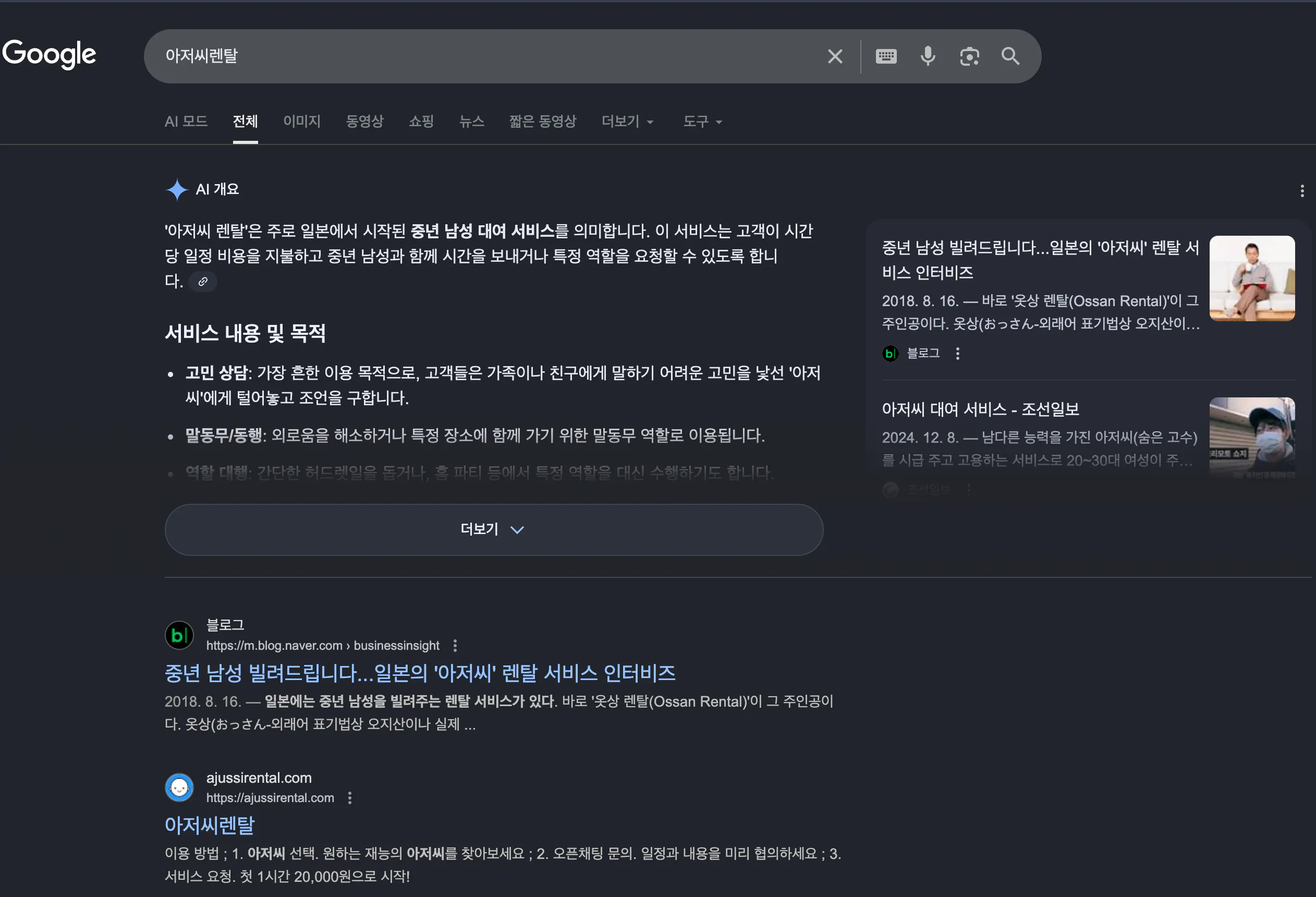
Task: Open the AI 모드 tab
Action: coord(186,121)
